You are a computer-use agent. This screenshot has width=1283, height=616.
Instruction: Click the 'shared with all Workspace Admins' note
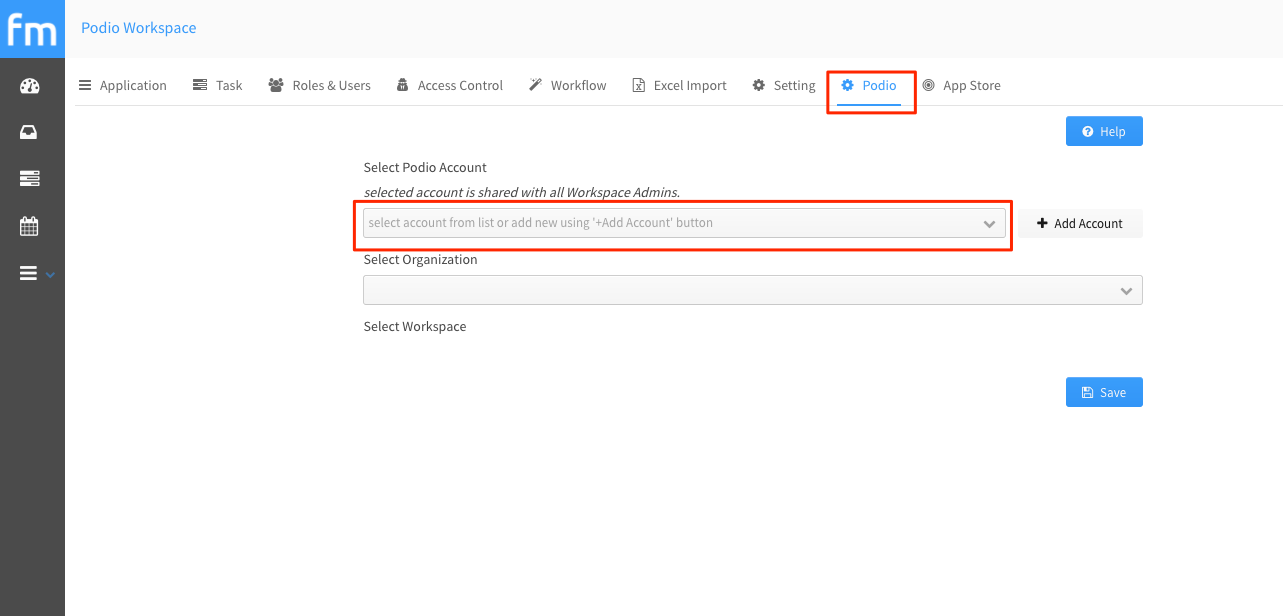(521, 192)
